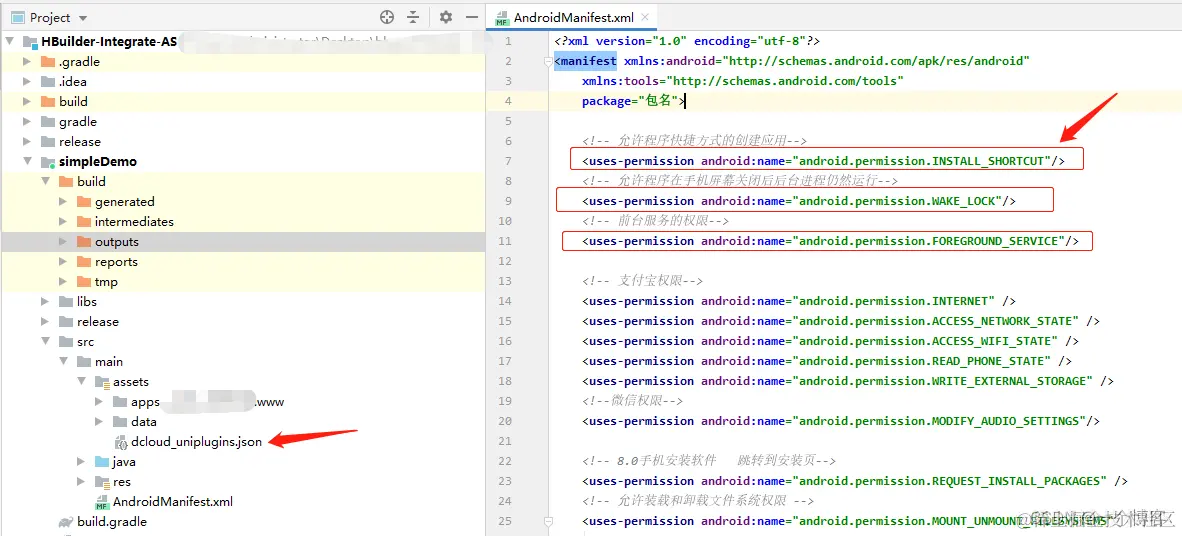Click the READ_PHONE_STATE permission line
The width and height of the screenshot is (1182, 536).
[826, 361]
